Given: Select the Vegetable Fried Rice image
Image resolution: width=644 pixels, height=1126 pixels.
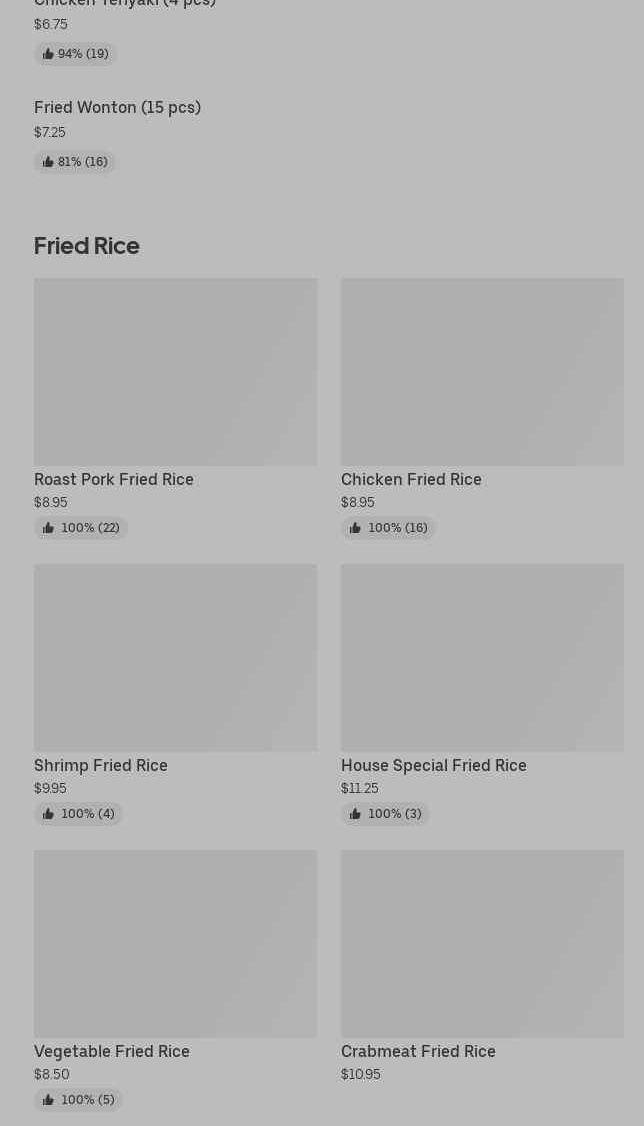Looking at the screenshot, I should (175, 944).
